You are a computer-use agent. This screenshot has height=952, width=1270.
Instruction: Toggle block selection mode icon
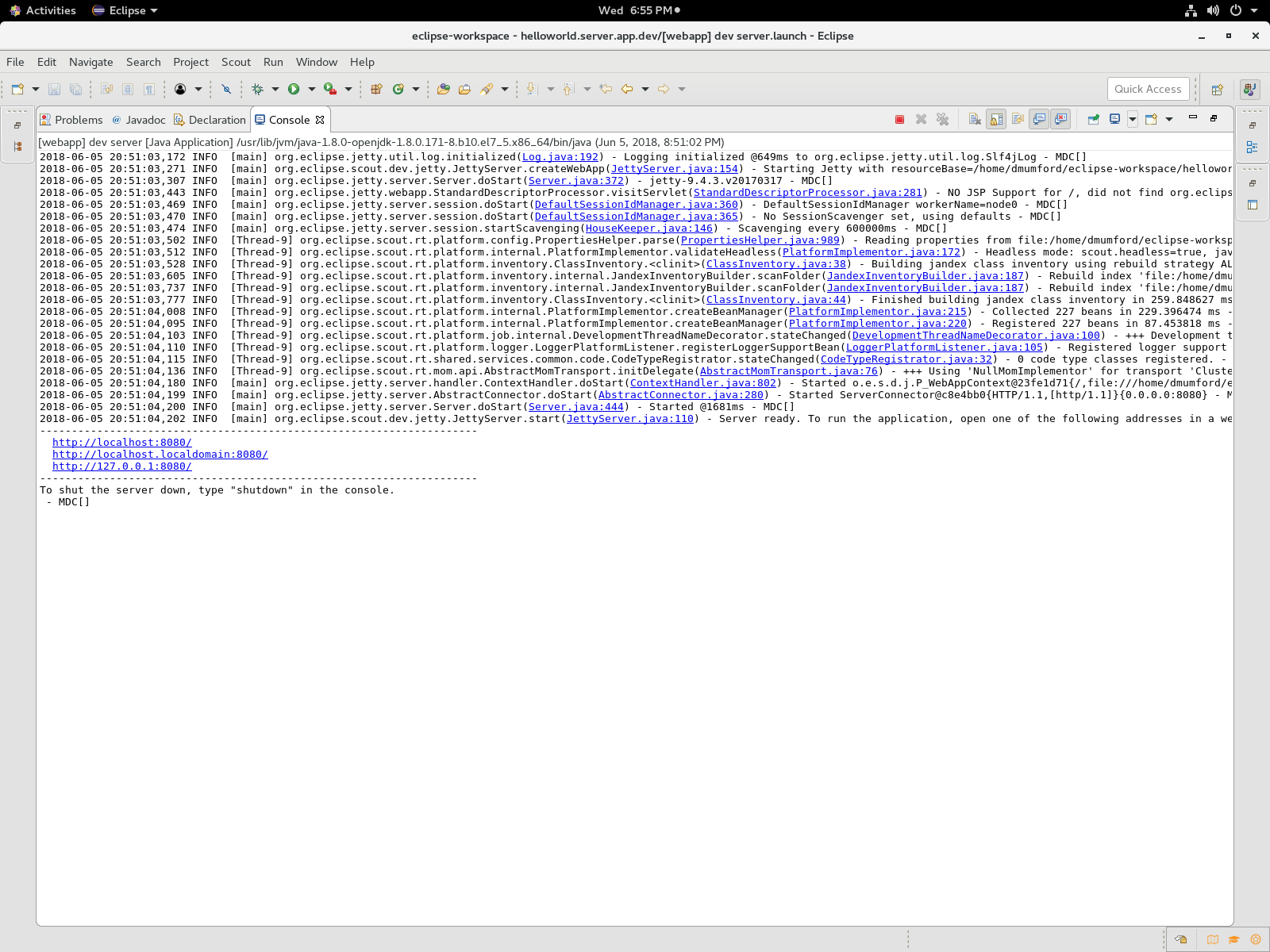click(x=127, y=89)
